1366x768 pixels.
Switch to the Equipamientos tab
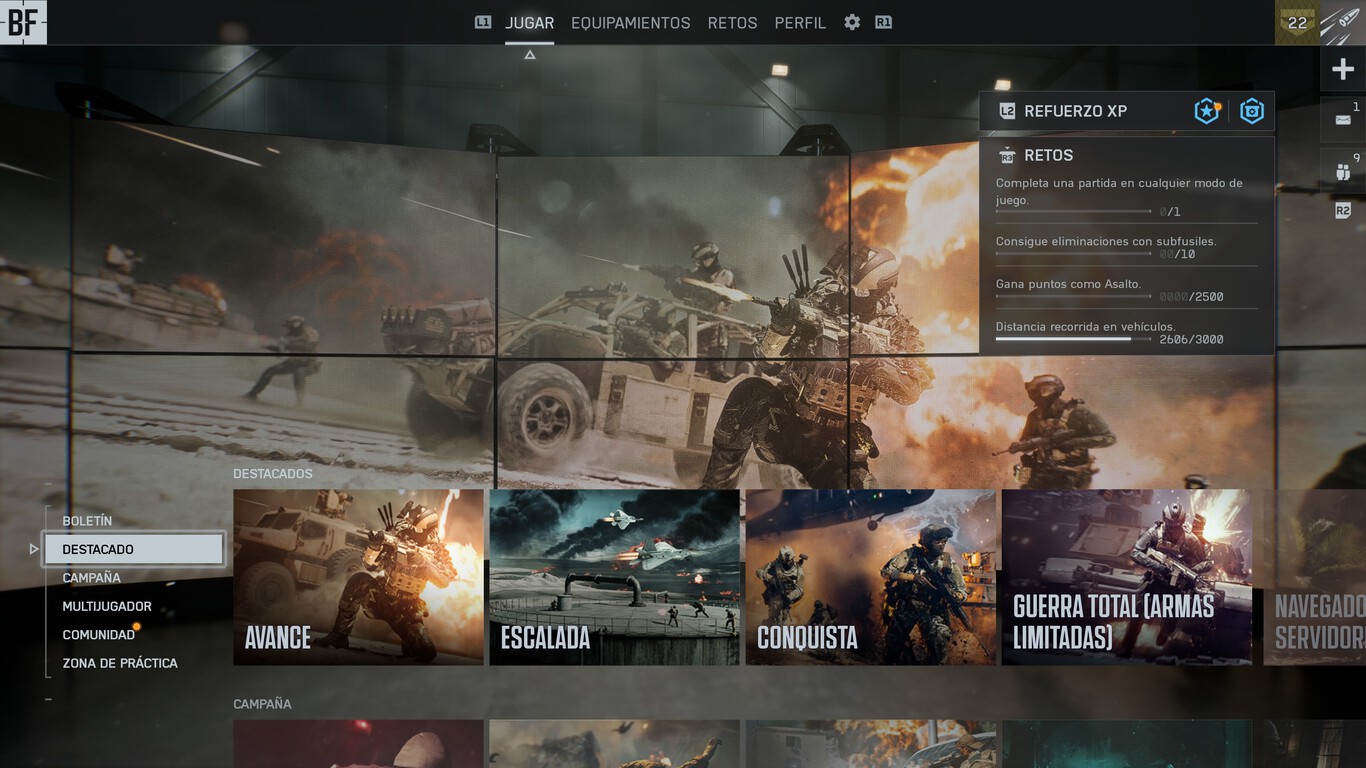pyautogui.click(x=630, y=22)
